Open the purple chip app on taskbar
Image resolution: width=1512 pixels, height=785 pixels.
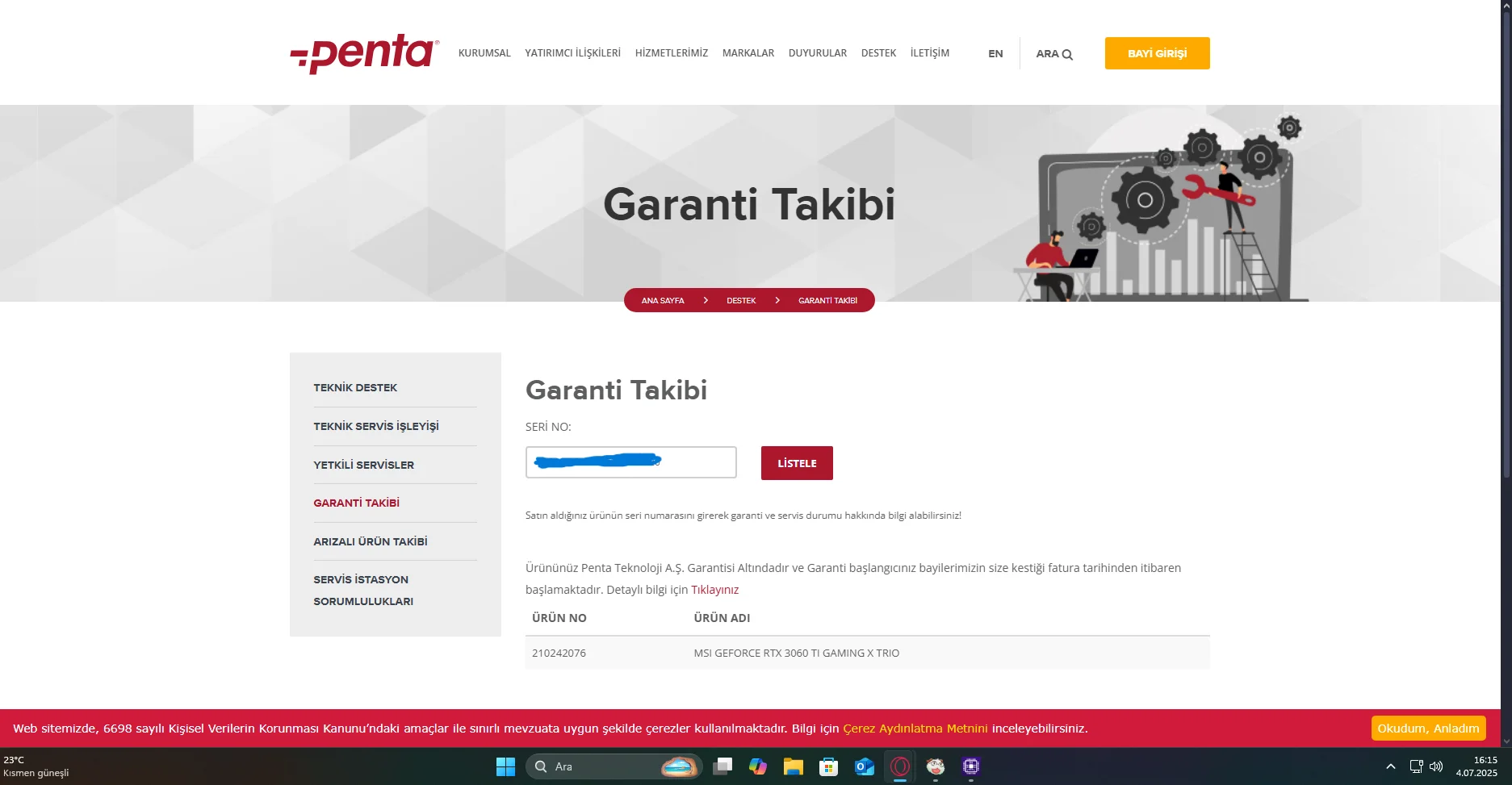(x=971, y=766)
